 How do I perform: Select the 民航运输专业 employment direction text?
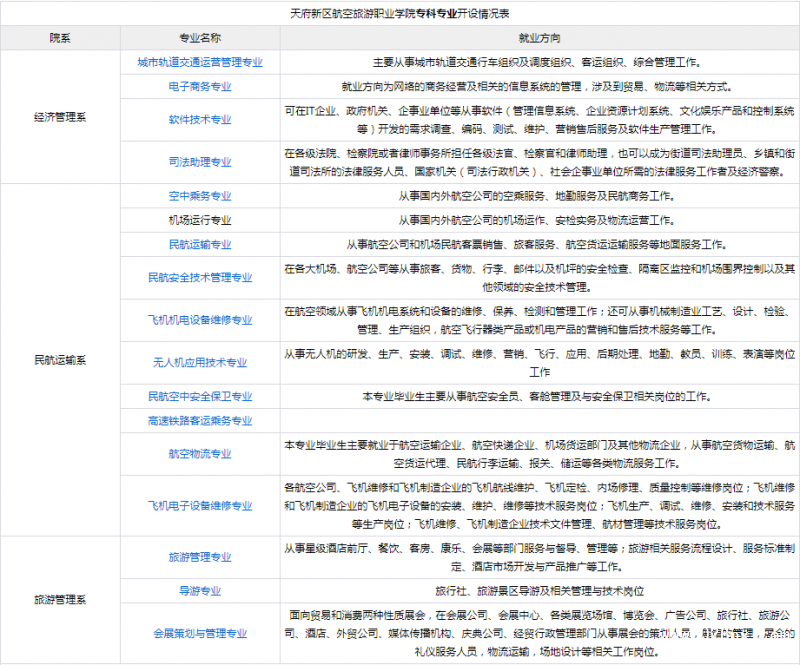[x=539, y=244]
